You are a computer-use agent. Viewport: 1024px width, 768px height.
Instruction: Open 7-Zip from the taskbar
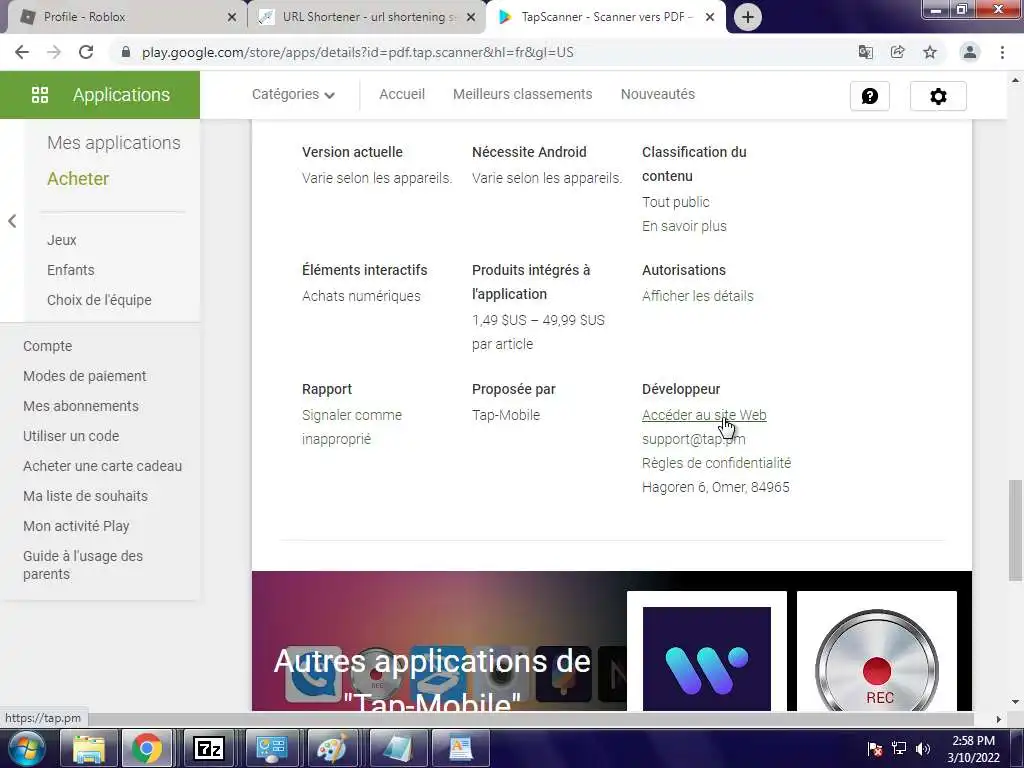point(209,748)
